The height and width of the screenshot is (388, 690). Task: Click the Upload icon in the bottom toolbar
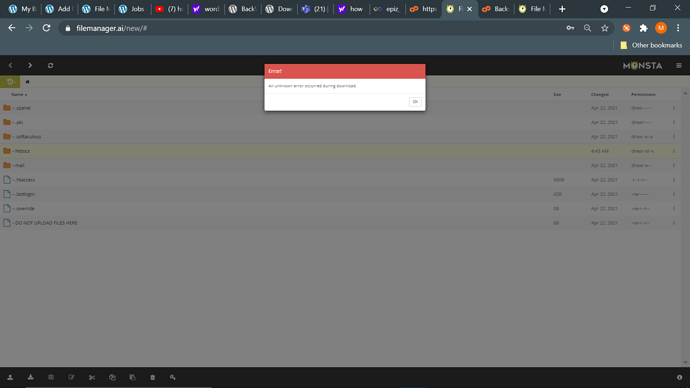[10, 377]
